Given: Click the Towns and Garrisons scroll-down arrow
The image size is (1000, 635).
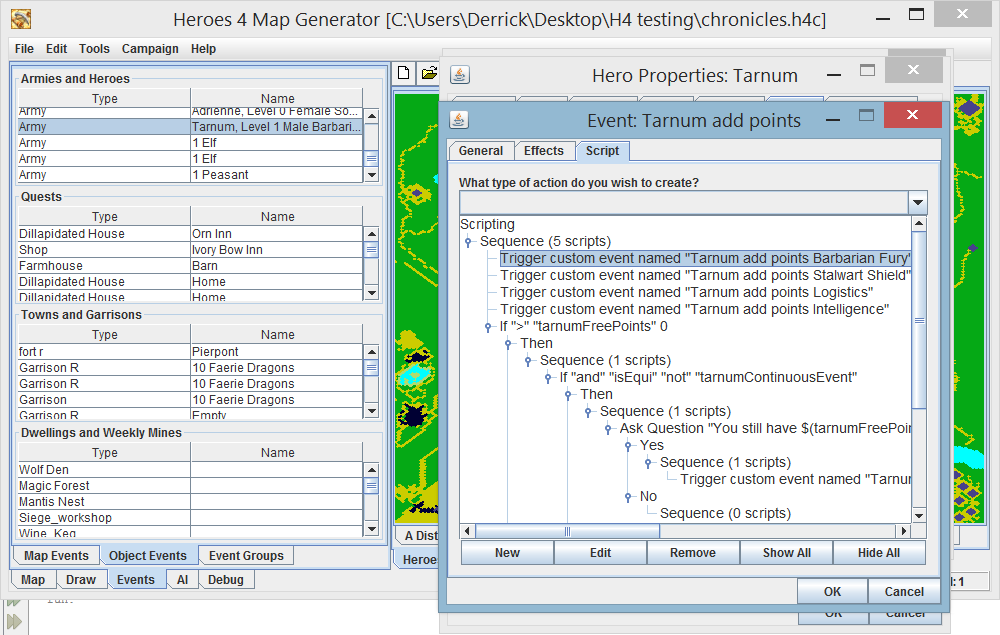Looking at the screenshot, I should pyautogui.click(x=372, y=411).
